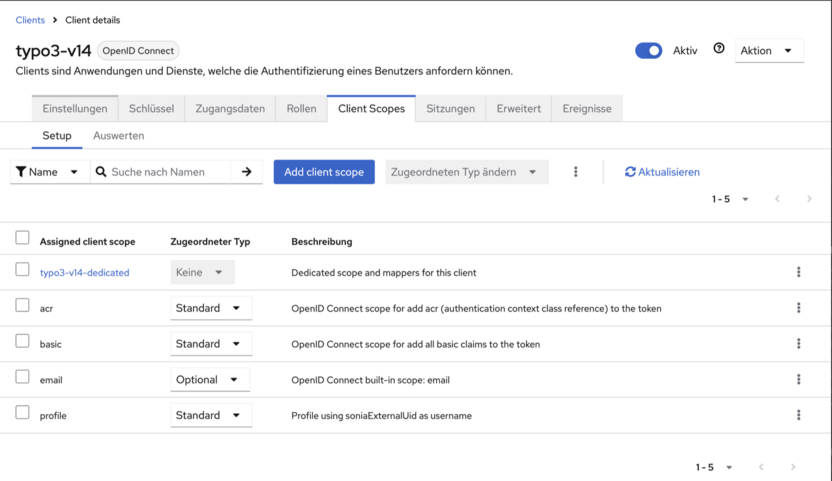
Task: Open top 1-5 per-page dropdown
Action: coord(730,199)
